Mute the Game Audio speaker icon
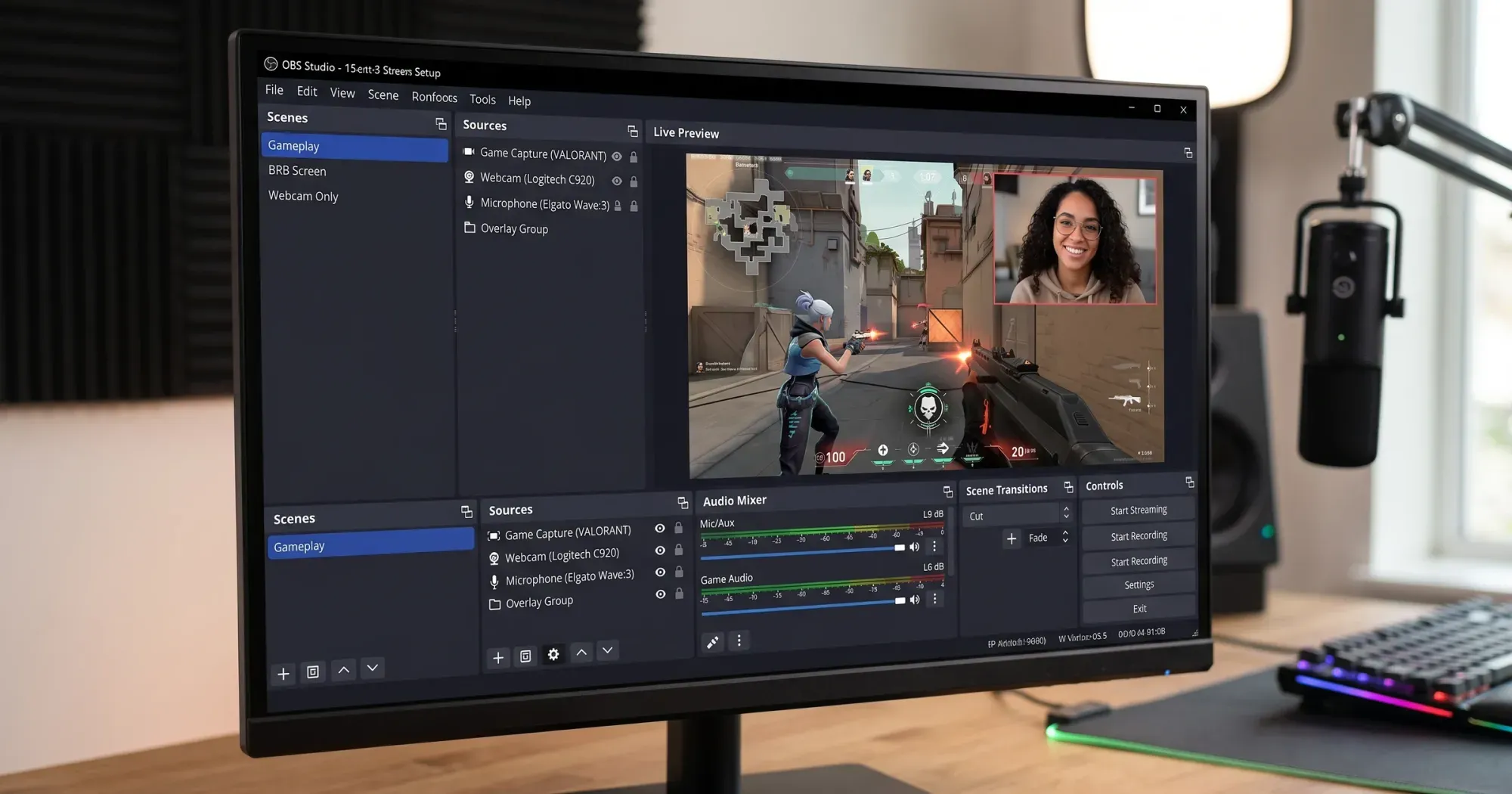The height and width of the screenshot is (794, 1512). [915, 600]
